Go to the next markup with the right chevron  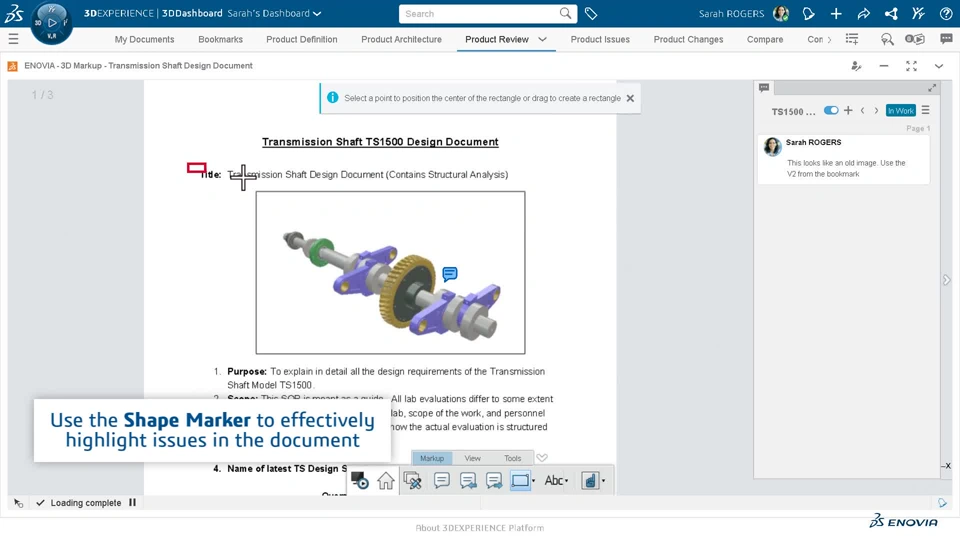coord(876,110)
